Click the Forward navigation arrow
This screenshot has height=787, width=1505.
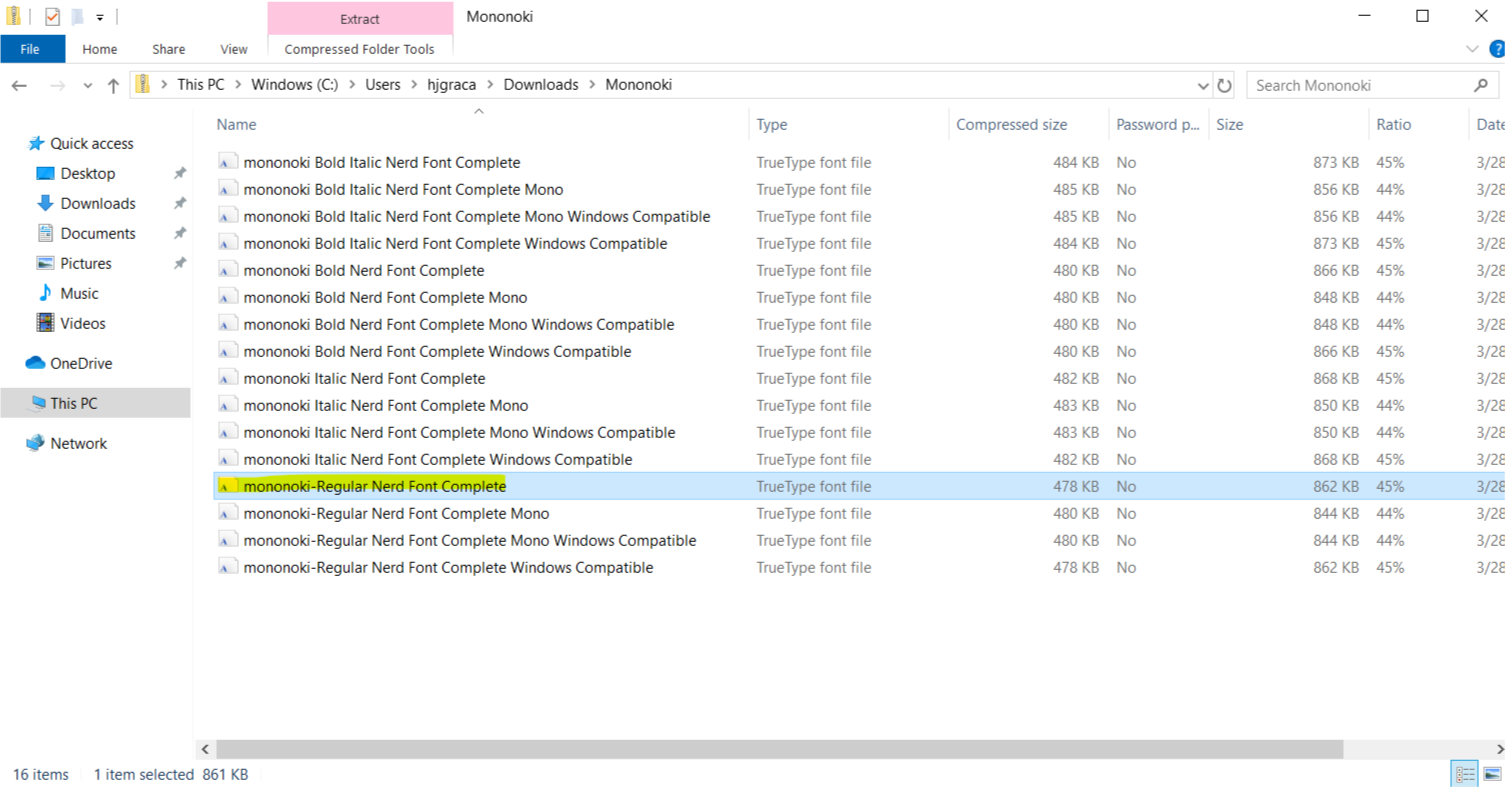[57, 85]
